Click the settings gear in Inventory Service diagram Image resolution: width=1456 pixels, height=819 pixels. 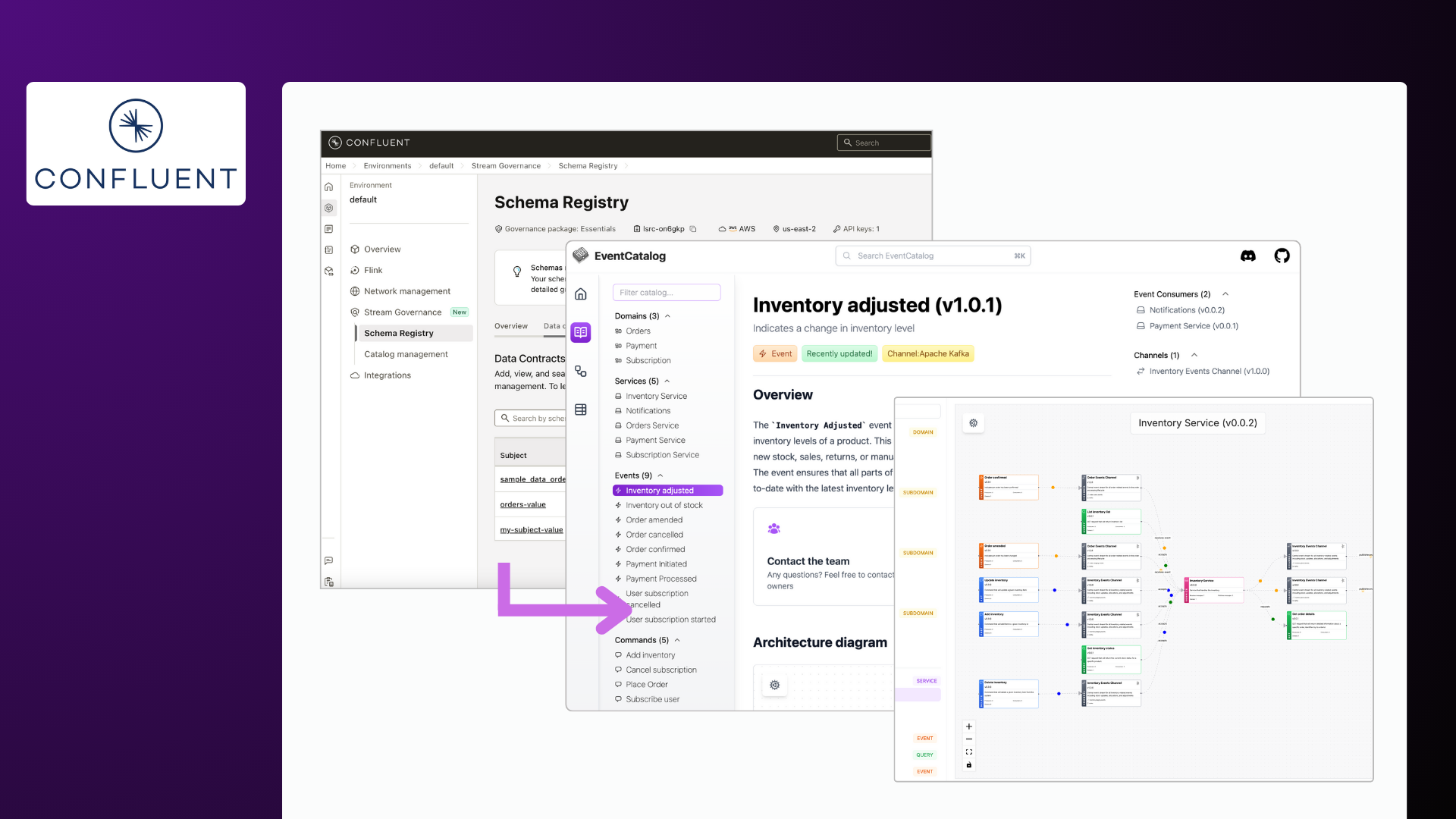[x=974, y=423]
